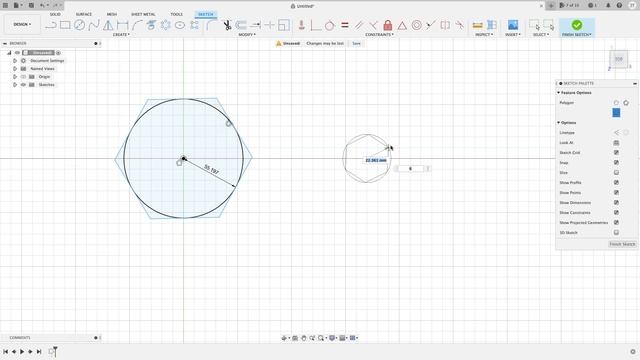Open the Select dropdown menu
The image size is (640, 360).
tap(541, 35)
